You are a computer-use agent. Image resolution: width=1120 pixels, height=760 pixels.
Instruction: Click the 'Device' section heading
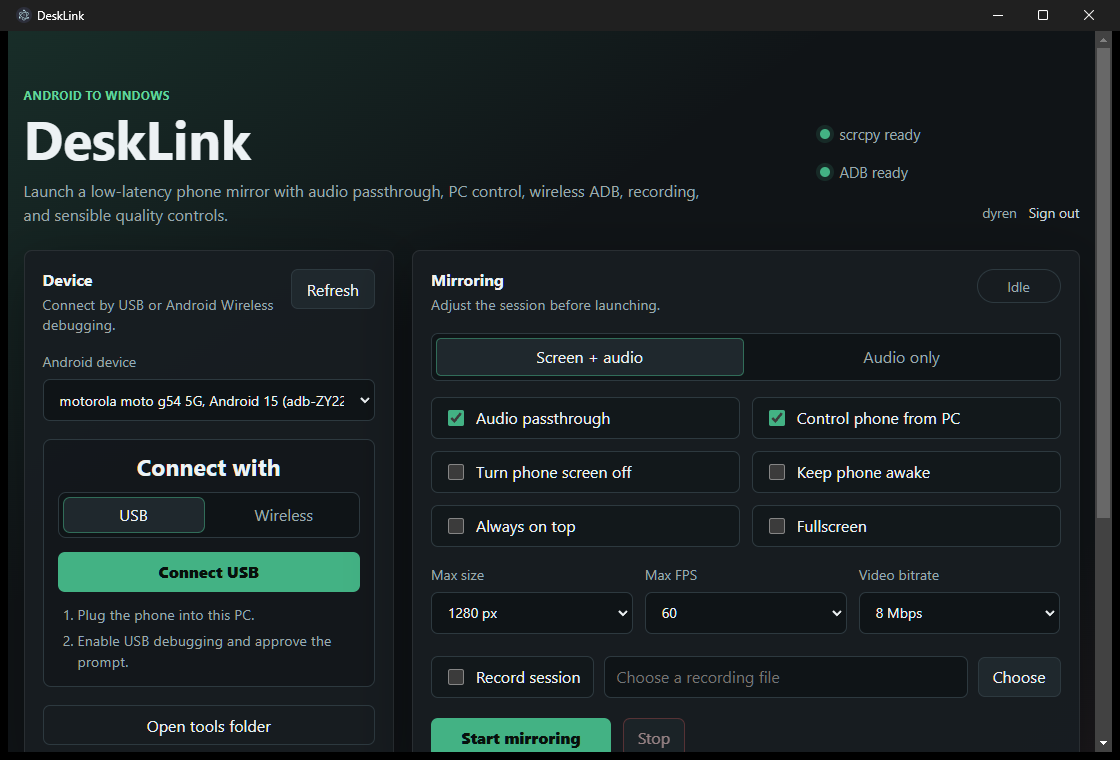[x=67, y=281]
